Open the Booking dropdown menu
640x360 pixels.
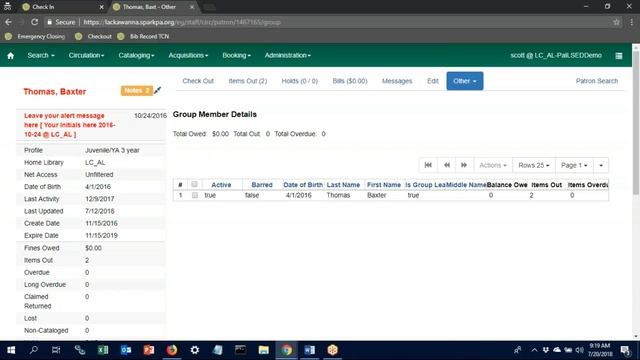tap(236, 56)
